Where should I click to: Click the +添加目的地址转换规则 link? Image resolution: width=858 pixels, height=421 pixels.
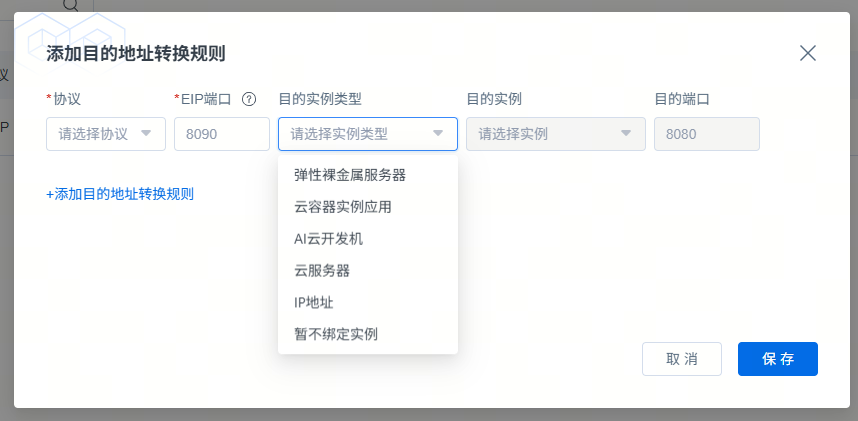click(120, 194)
